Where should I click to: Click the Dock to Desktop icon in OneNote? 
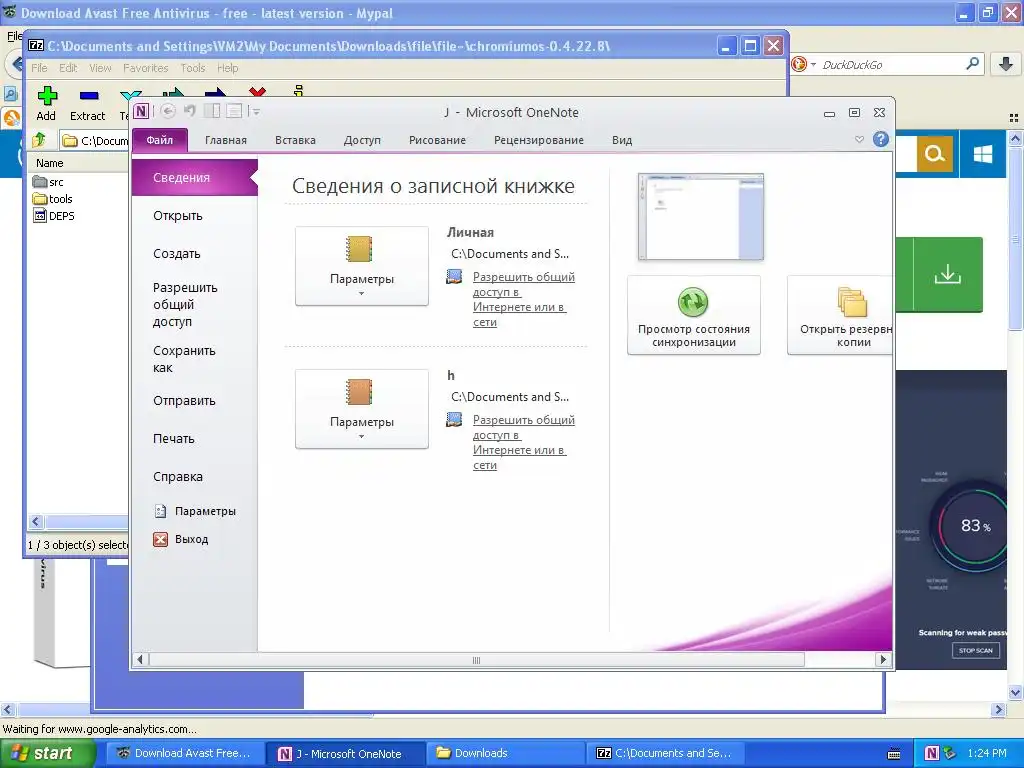[x=212, y=111]
